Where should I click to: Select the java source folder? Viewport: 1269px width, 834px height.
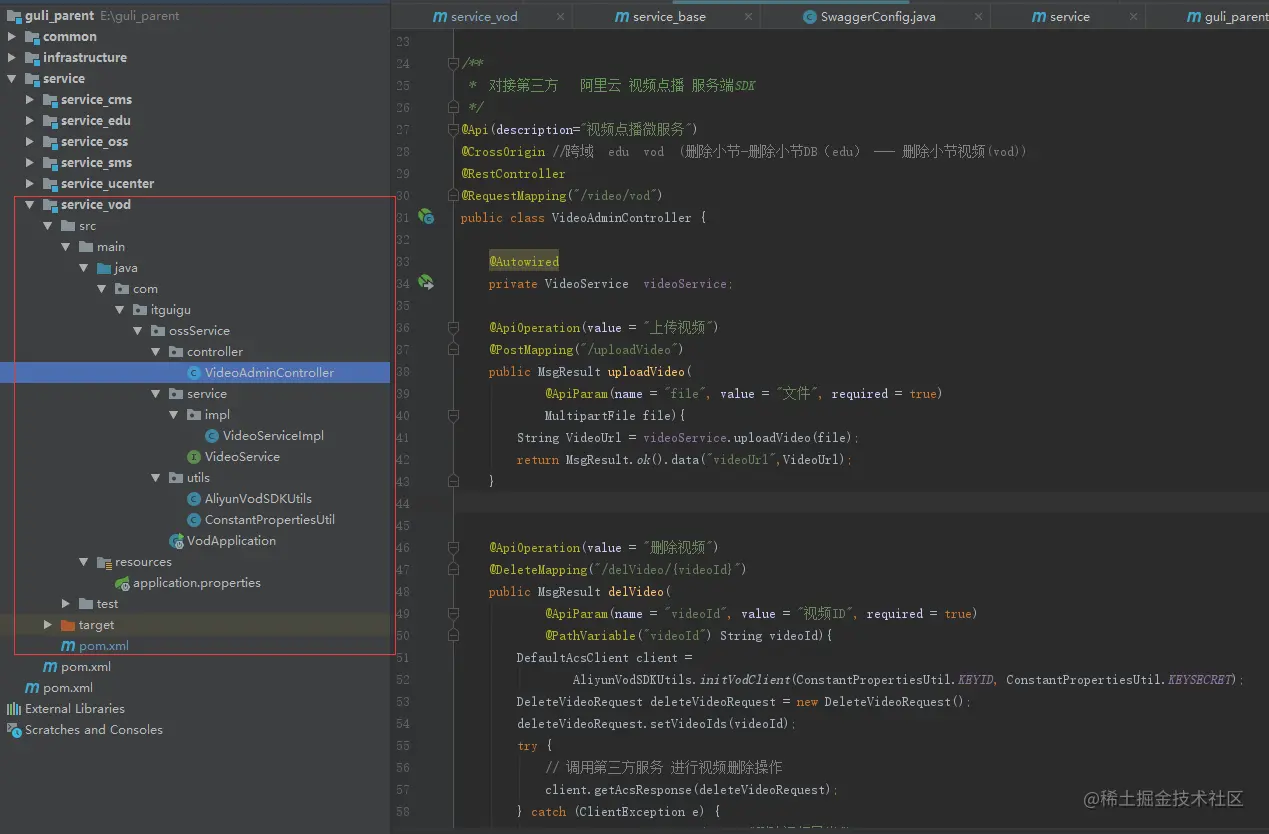[126, 267]
